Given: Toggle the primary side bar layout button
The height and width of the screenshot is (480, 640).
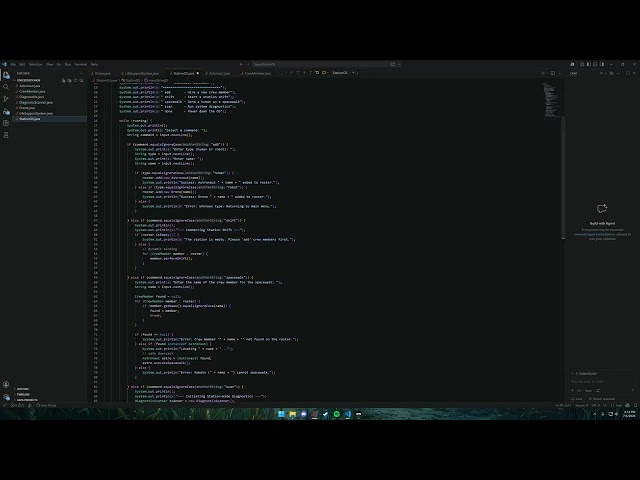Looking at the screenshot, I should [588, 64].
